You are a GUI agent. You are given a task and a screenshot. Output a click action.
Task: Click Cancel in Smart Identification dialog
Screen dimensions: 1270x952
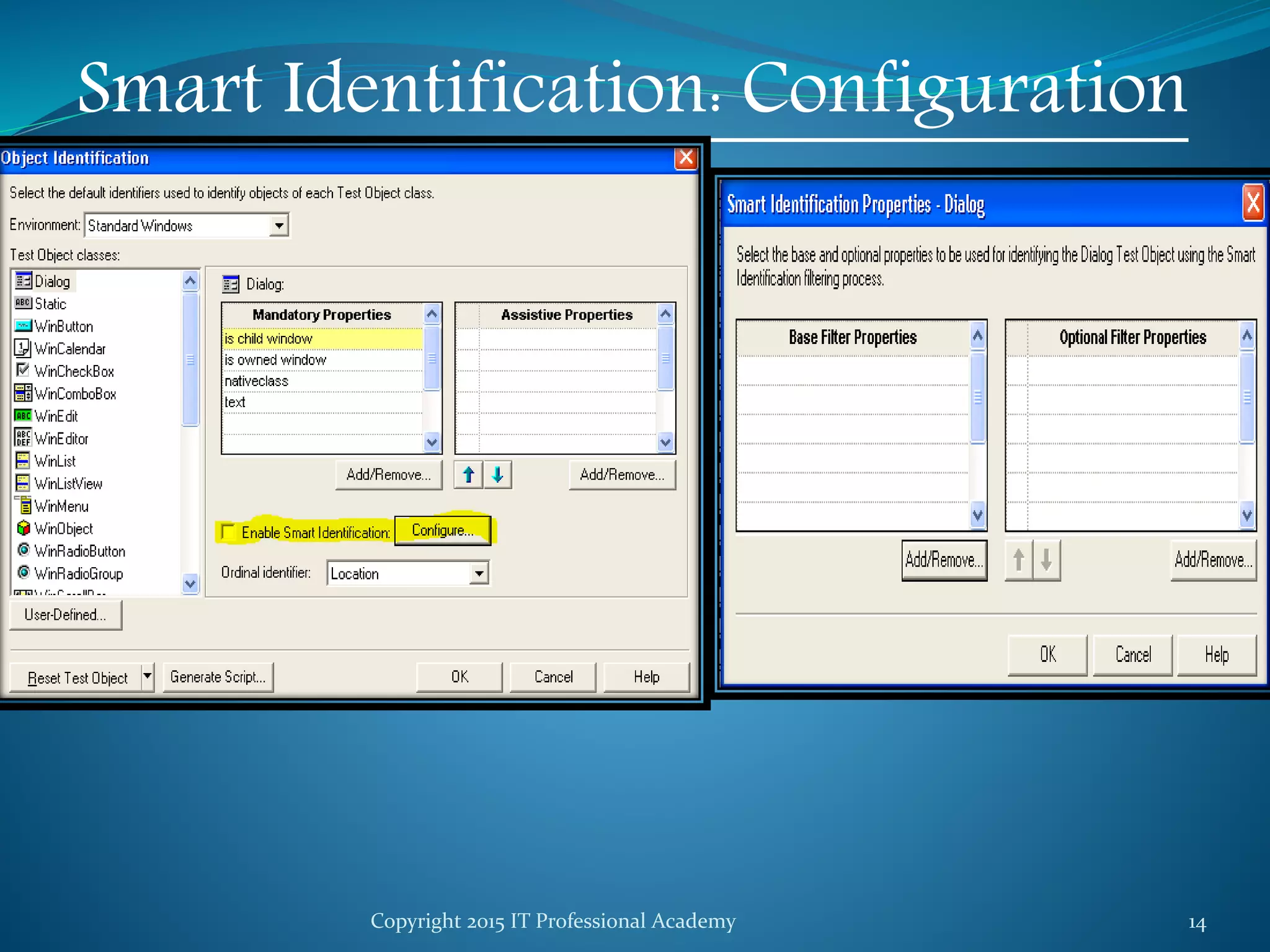point(1132,654)
